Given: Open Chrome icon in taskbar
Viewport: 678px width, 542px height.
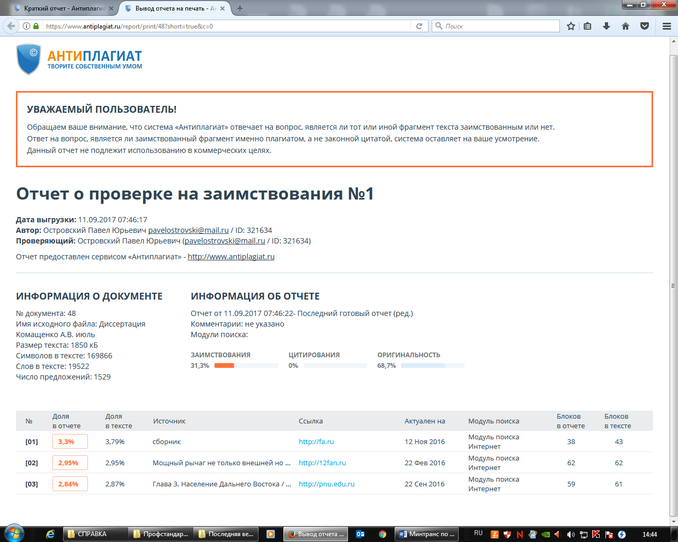Looking at the screenshot, I should point(382,534).
